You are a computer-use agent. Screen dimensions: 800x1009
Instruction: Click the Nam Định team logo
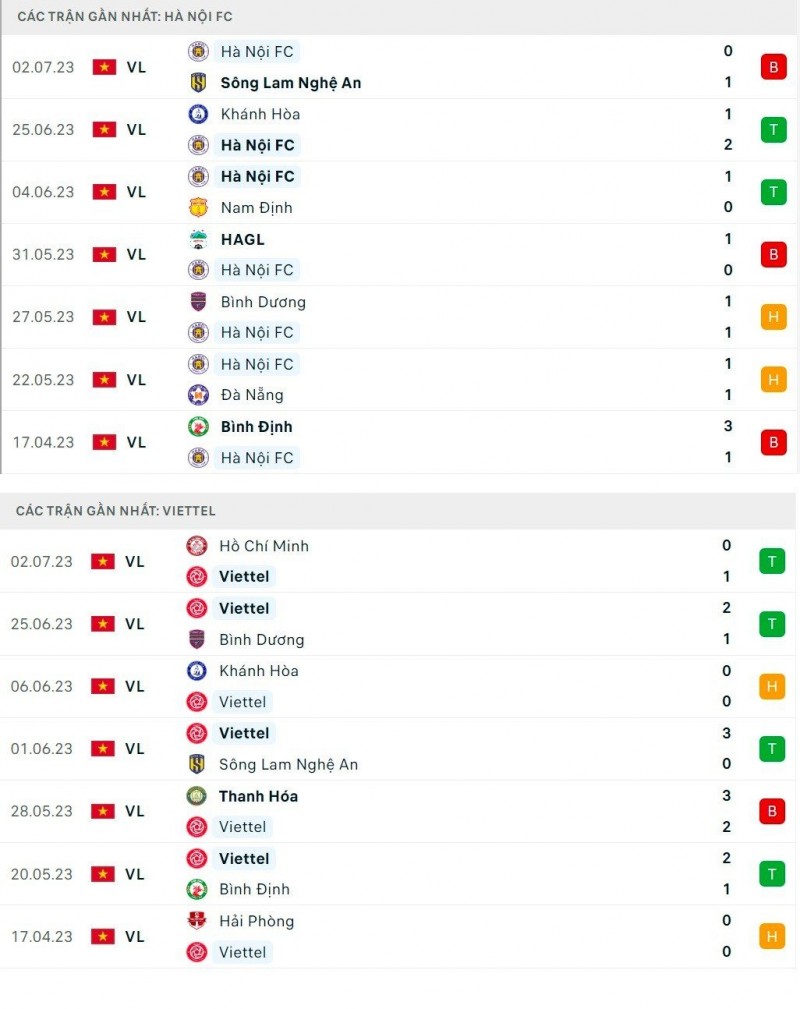[198, 208]
